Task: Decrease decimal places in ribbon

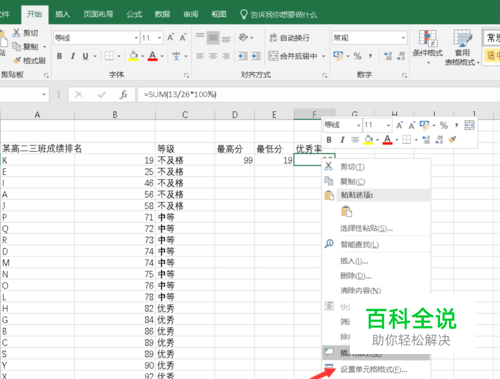Action: click(401, 56)
